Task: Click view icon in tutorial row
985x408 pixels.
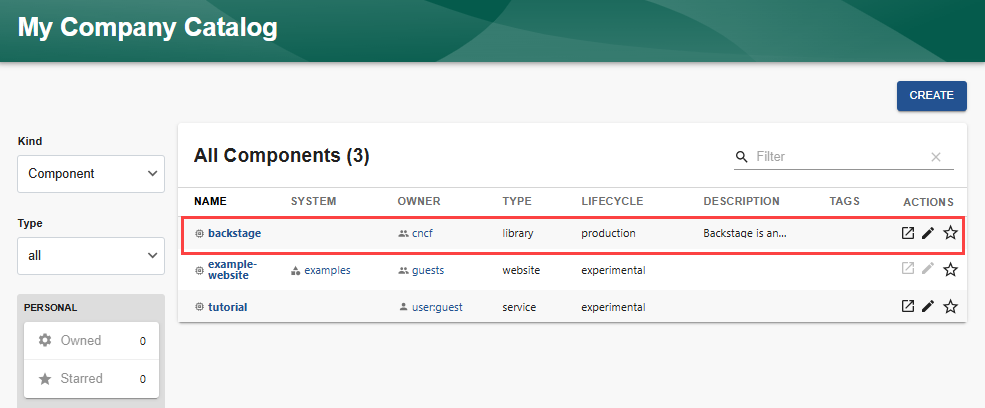Action: tap(907, 306)
